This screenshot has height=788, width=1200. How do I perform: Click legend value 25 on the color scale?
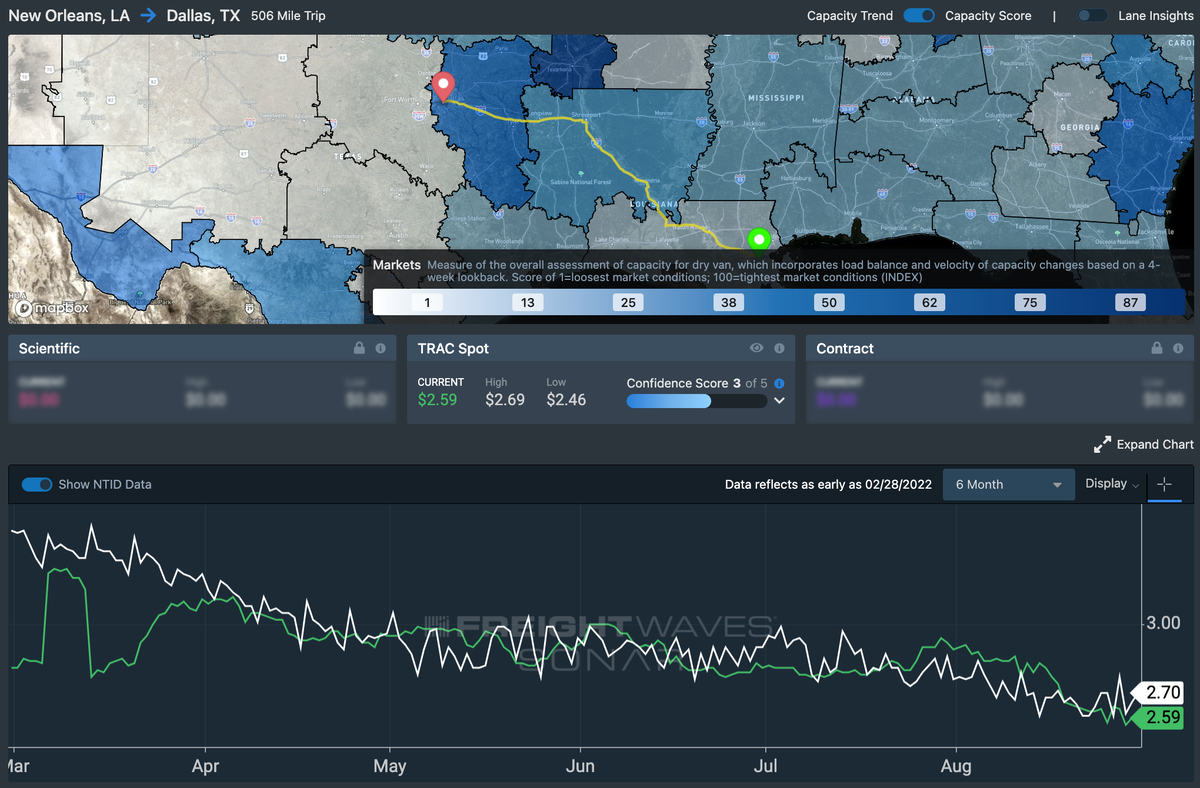pos(628,302)
